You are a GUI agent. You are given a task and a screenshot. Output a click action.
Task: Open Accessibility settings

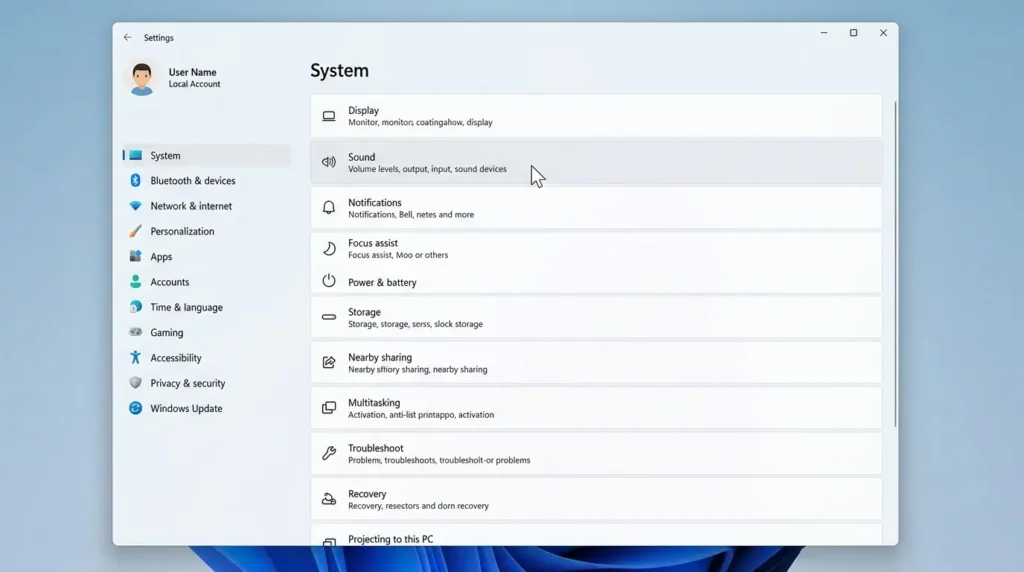(176, 358)
